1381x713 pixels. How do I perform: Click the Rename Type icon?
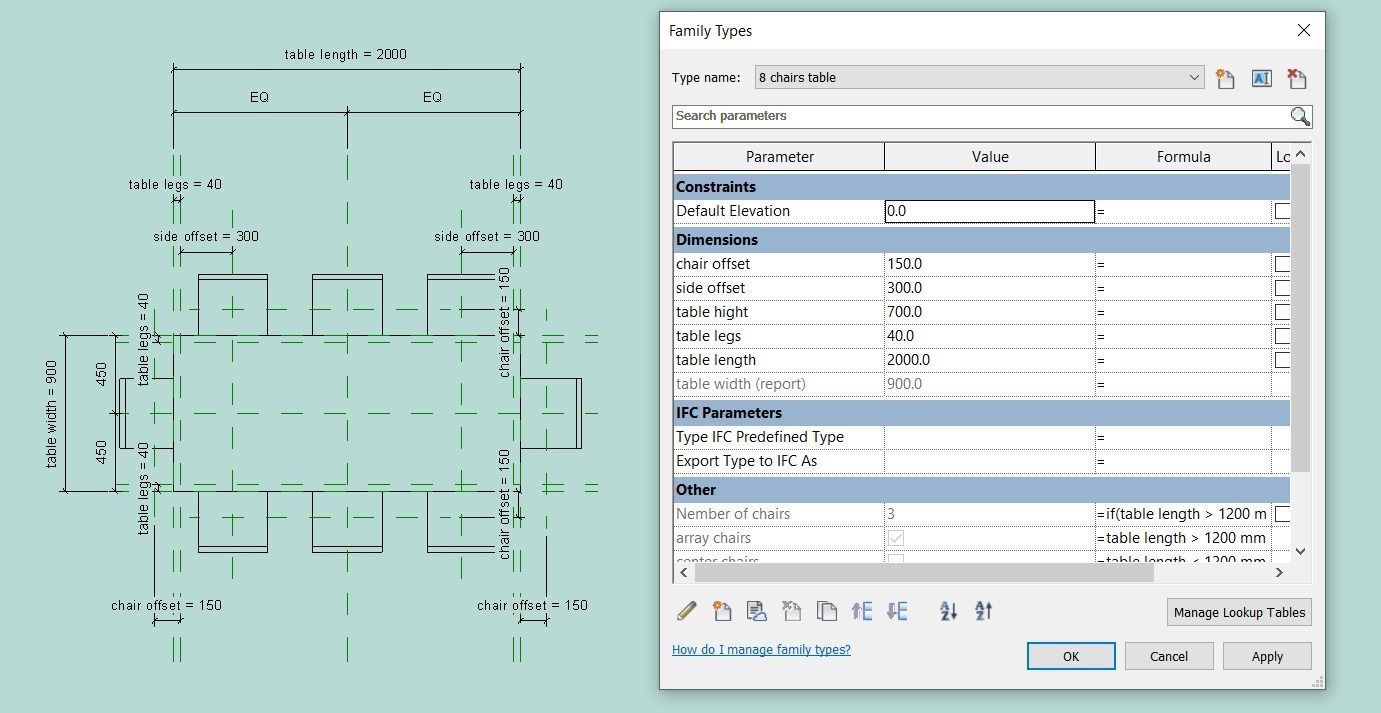[x=1261, y=79]
